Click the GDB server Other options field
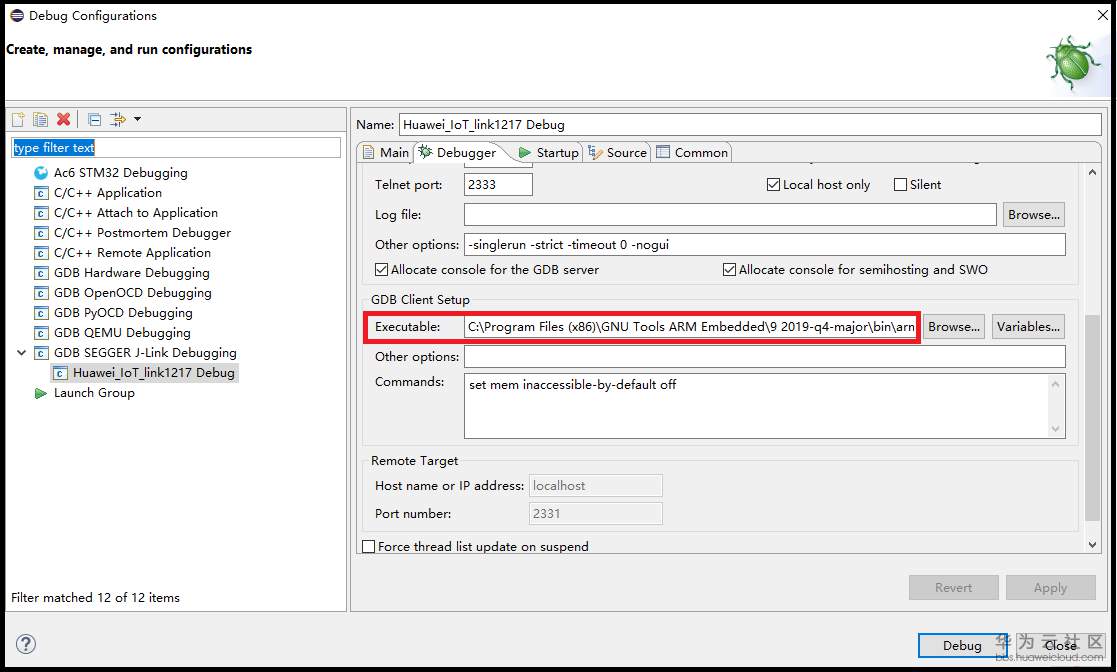Image resolution: width=1117 pixels, height=672 pixels. 764,244
